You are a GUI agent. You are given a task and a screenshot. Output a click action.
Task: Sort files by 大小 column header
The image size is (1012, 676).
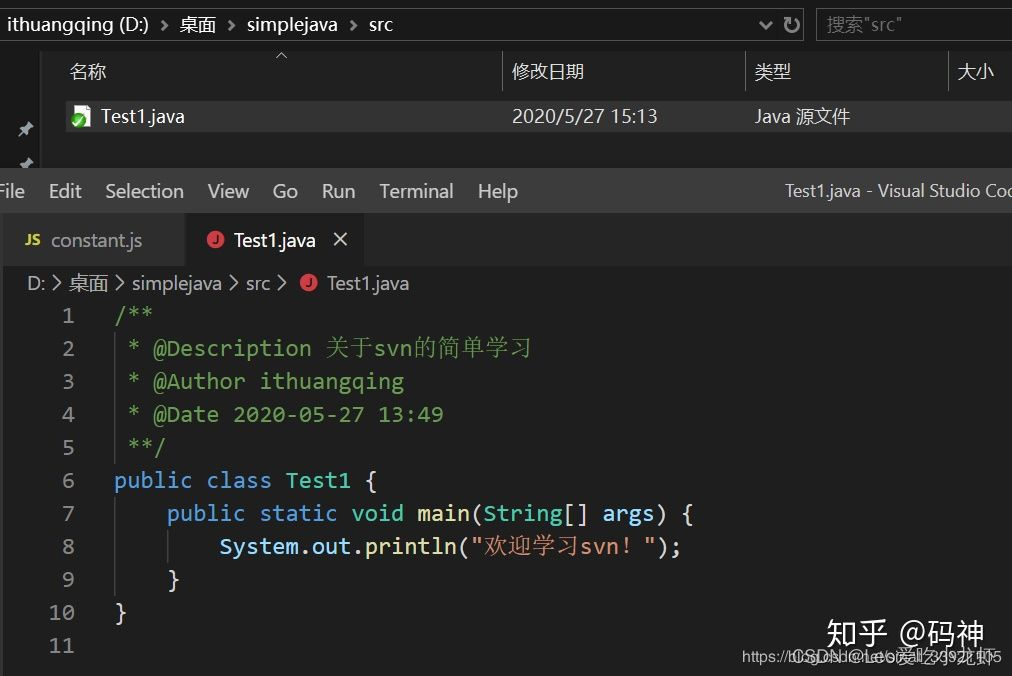975,71
